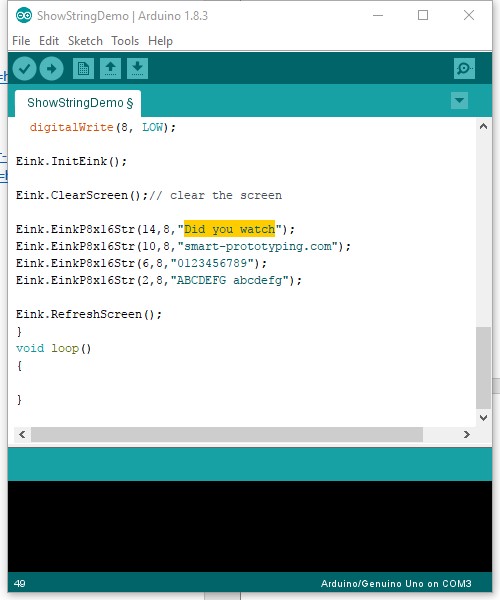Click the horizontal scrollbar left arrow

pos(22,434)
